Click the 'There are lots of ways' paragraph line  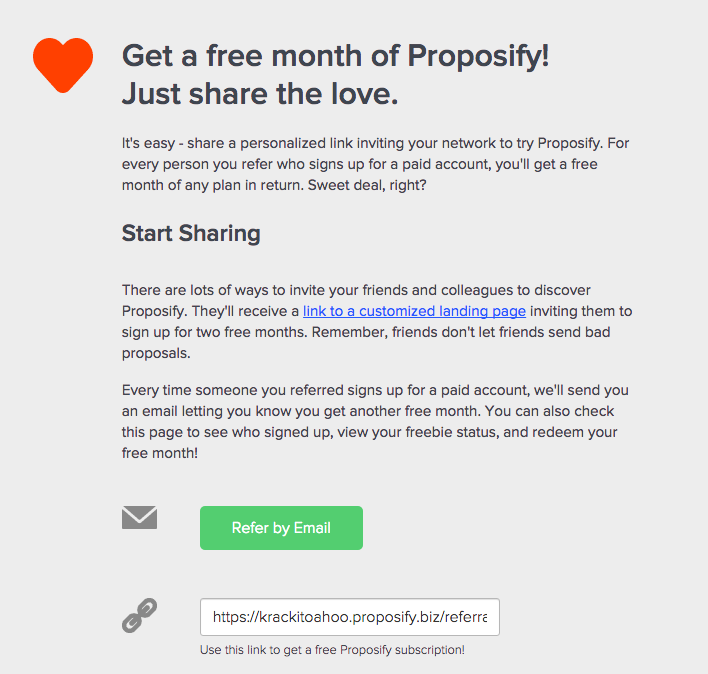click(x=356, y=290)
